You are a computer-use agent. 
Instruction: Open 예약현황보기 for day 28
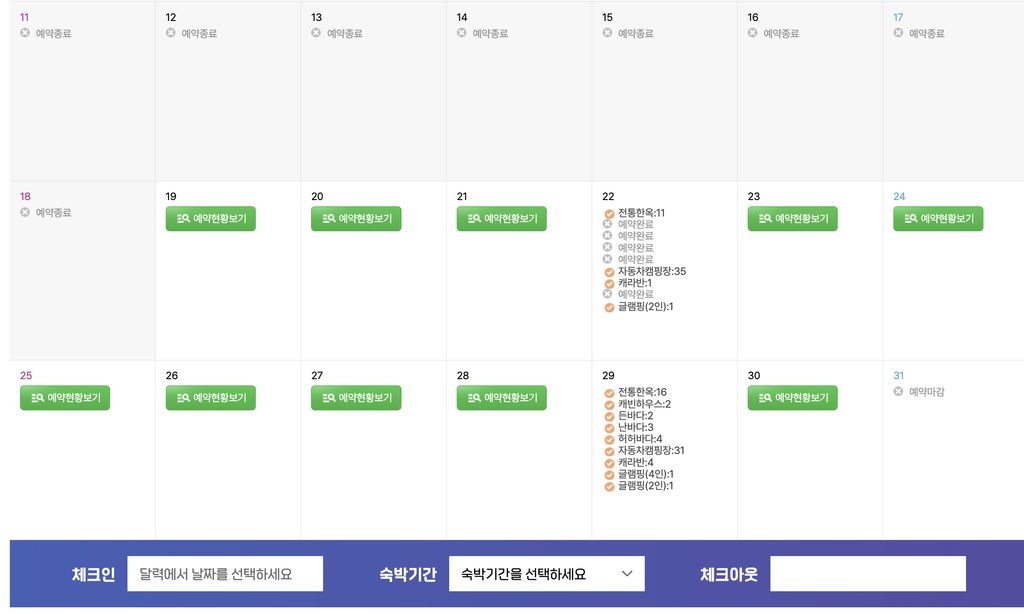502,398
